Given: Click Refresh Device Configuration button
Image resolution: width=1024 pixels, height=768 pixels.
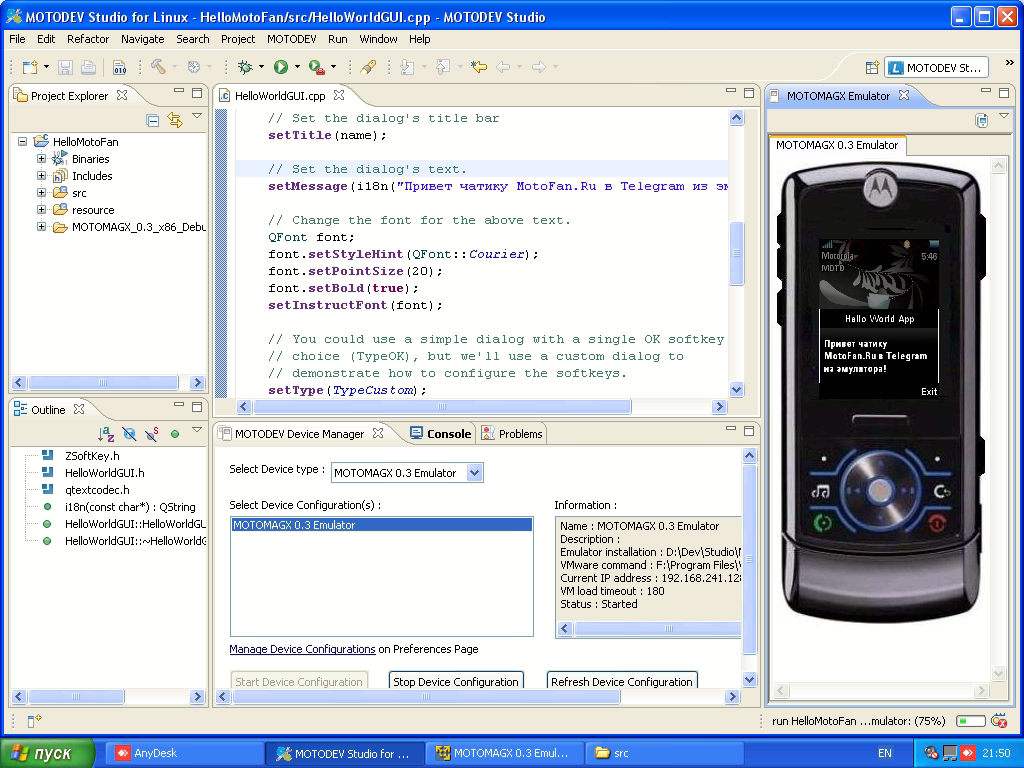Looking at the screenshot, I should click(x=622, y=681).
